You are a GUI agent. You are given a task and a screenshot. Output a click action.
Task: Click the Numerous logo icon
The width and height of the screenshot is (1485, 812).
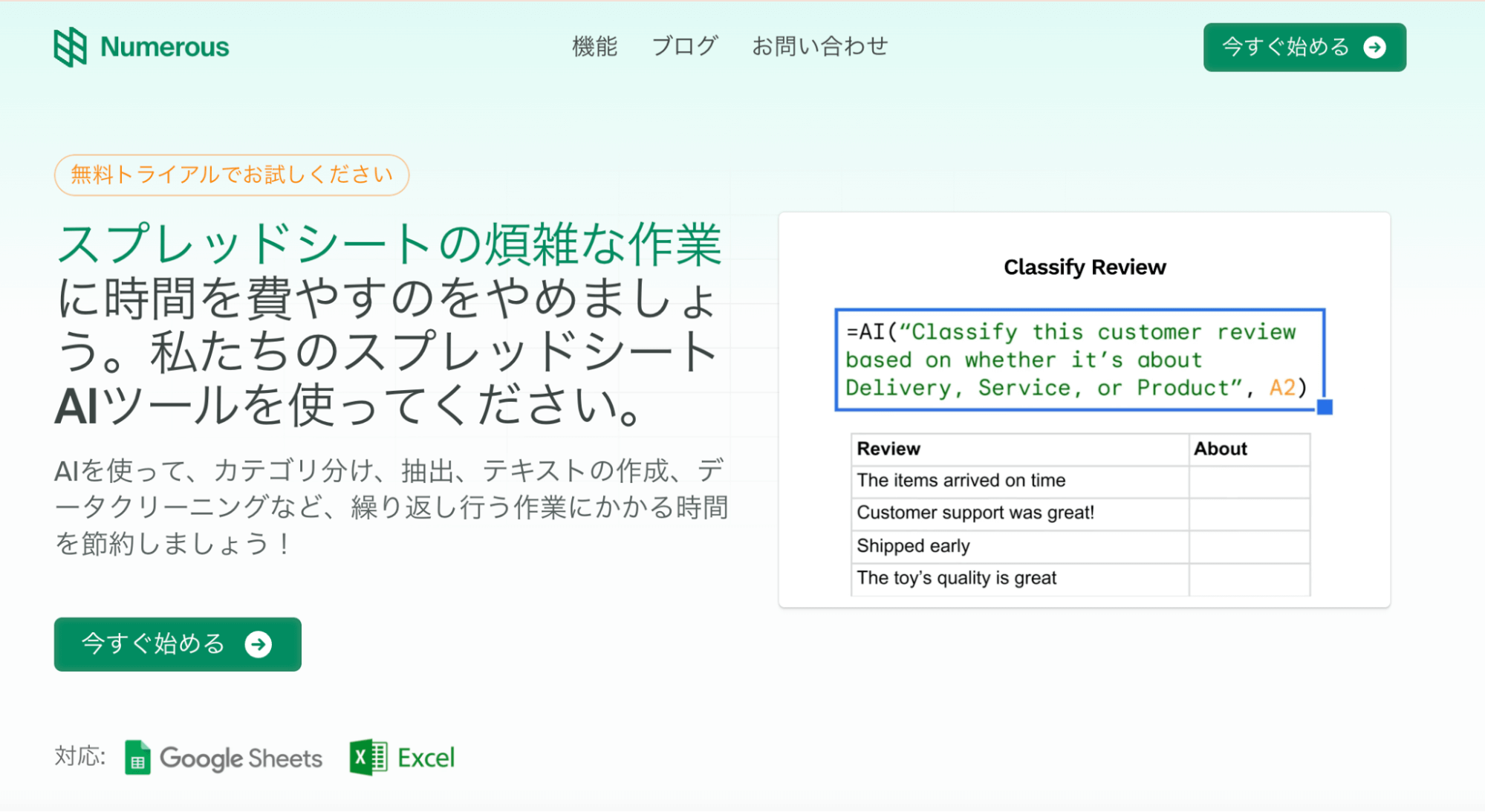coord(71,47)
